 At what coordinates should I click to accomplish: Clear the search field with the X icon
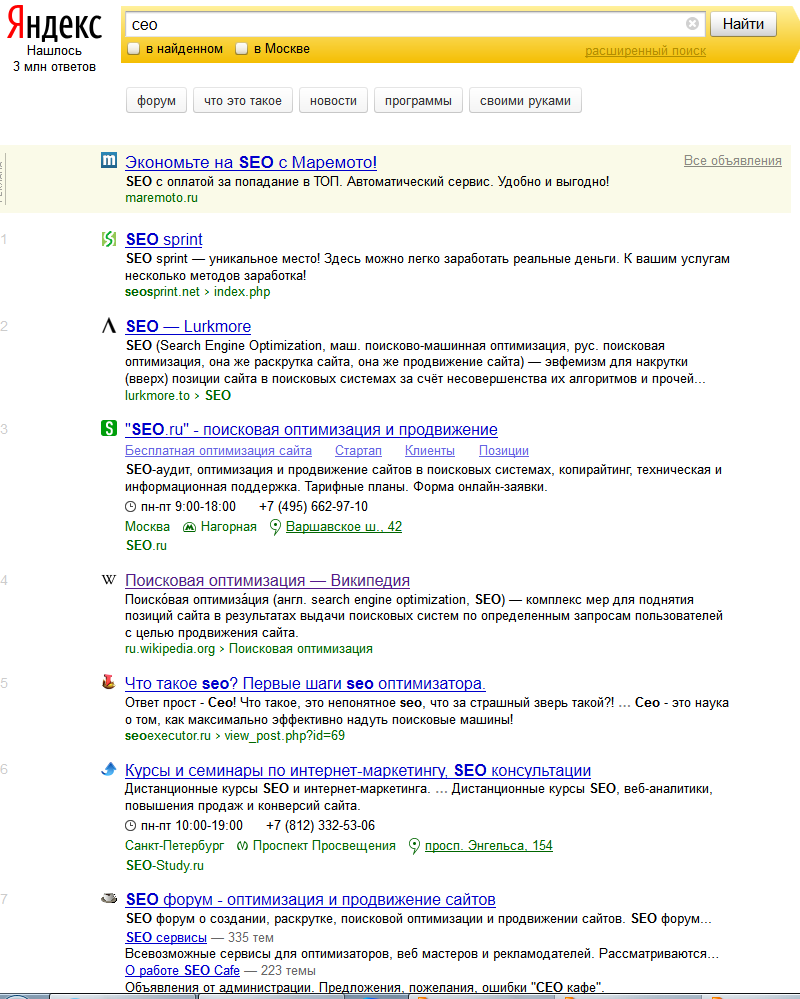coord(692,24)
